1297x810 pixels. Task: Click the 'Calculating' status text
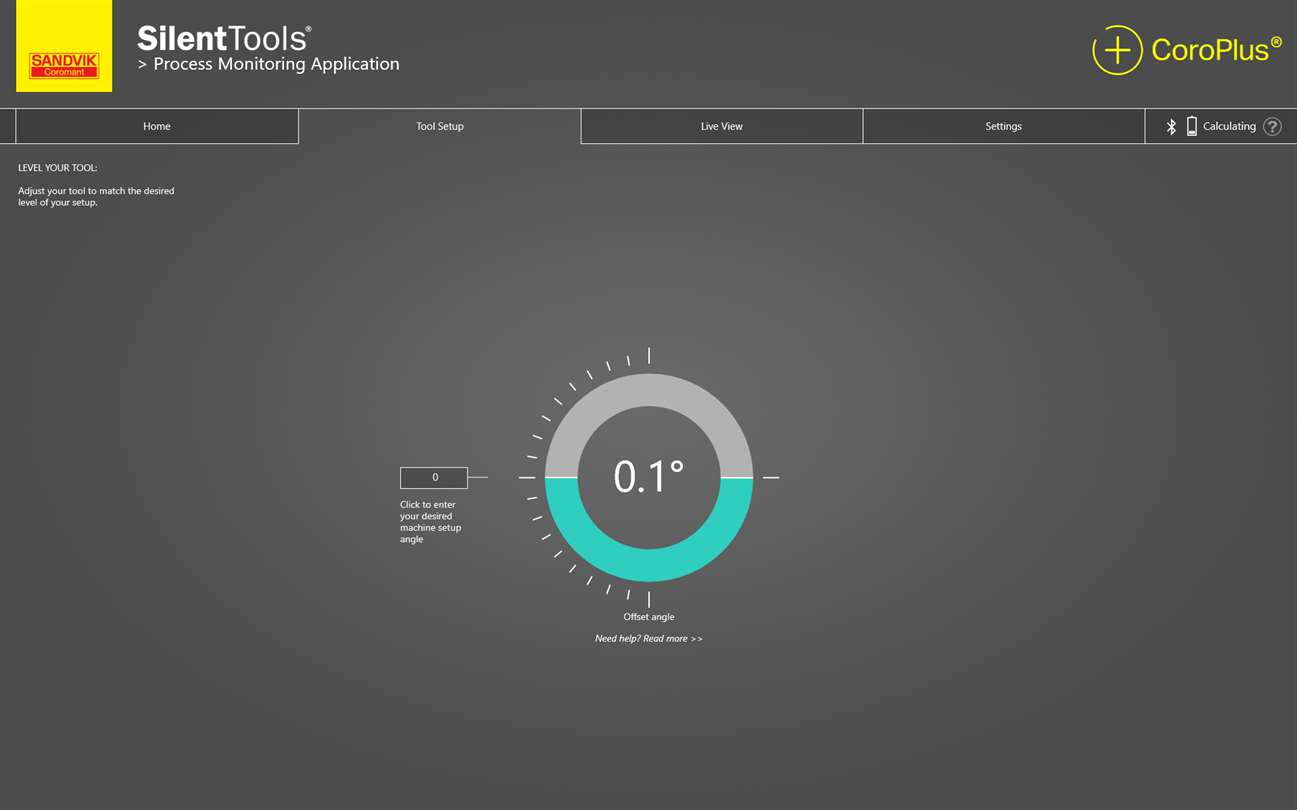tap(1229, 126)
